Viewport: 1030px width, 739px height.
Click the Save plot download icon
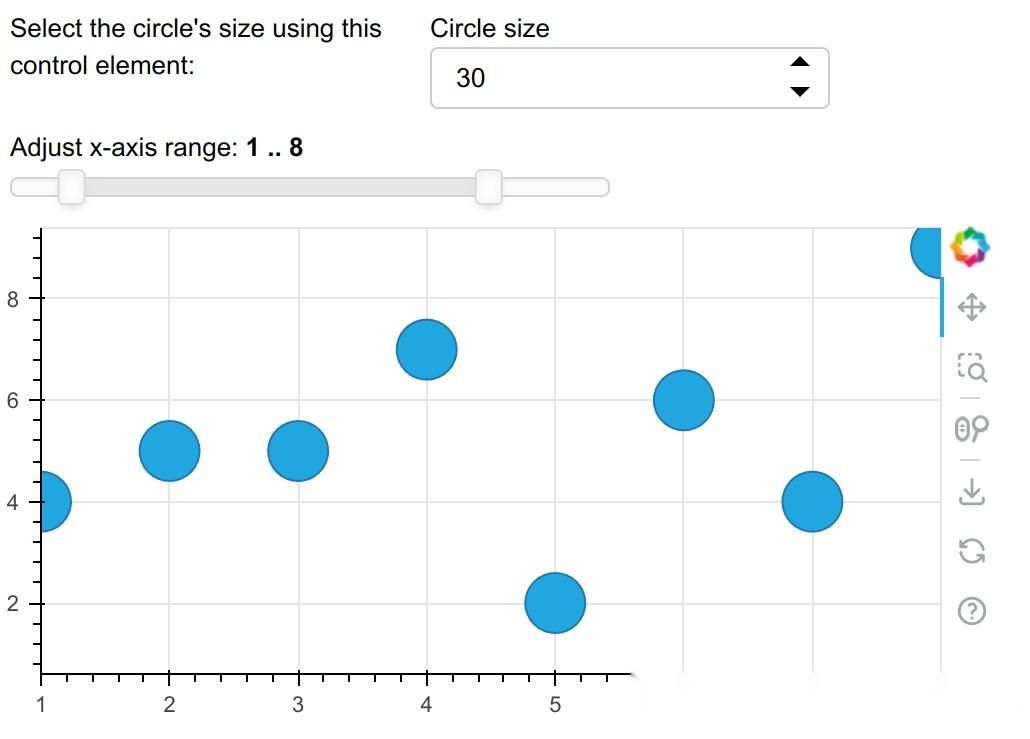(972, 491)
